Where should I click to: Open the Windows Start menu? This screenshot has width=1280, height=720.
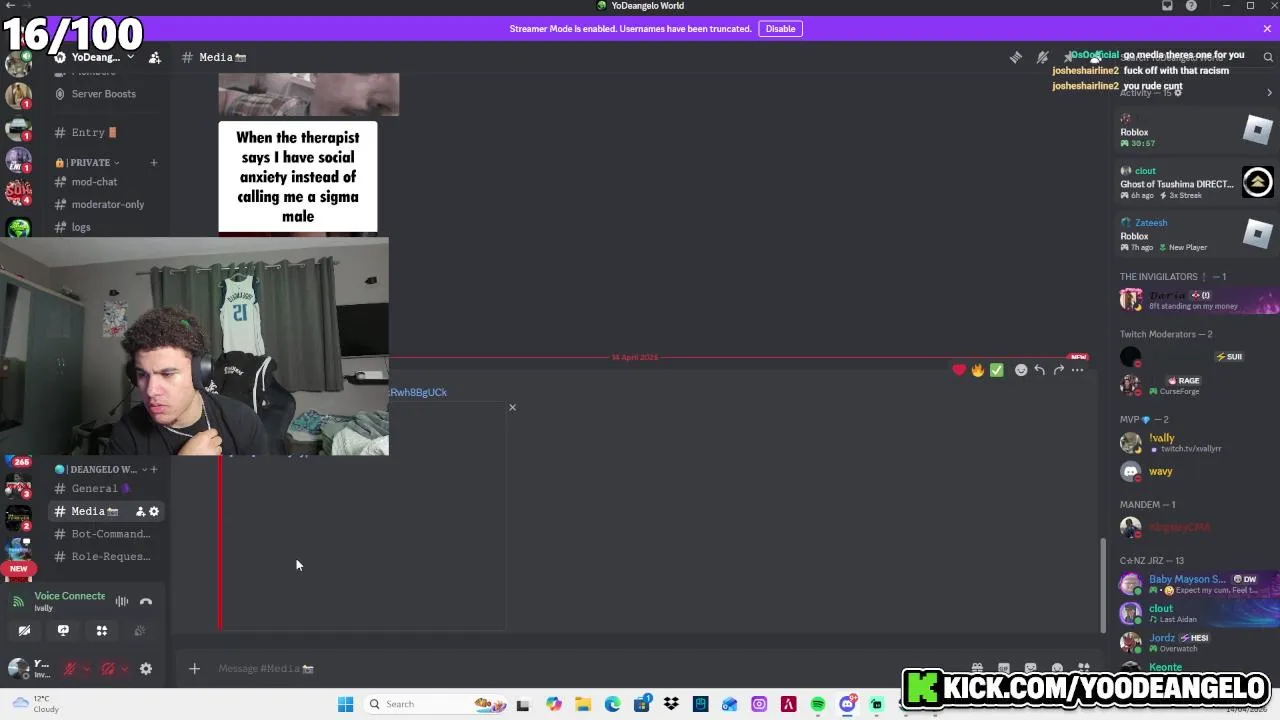345,704
